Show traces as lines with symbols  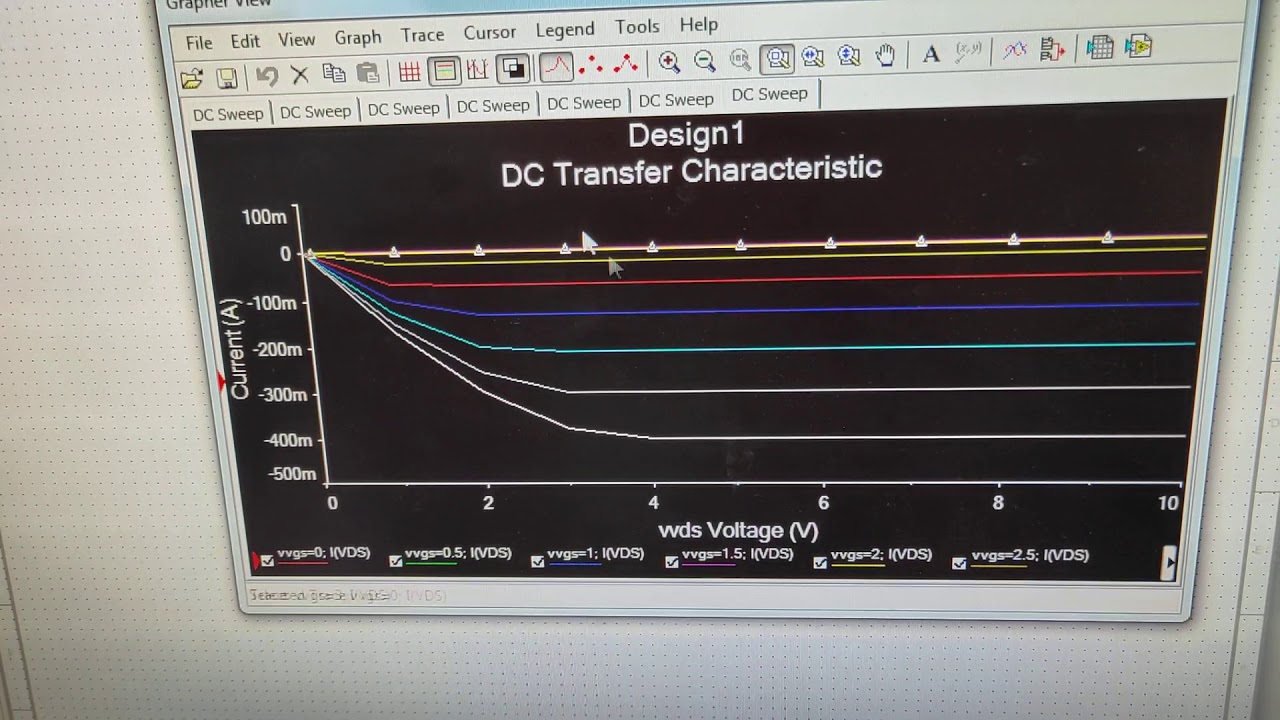coord(626,65)
